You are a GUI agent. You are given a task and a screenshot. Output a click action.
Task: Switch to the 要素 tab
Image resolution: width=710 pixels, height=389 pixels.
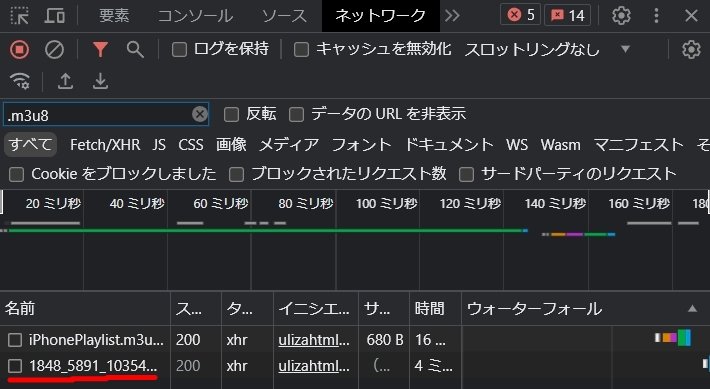click(x=114, y=16)
